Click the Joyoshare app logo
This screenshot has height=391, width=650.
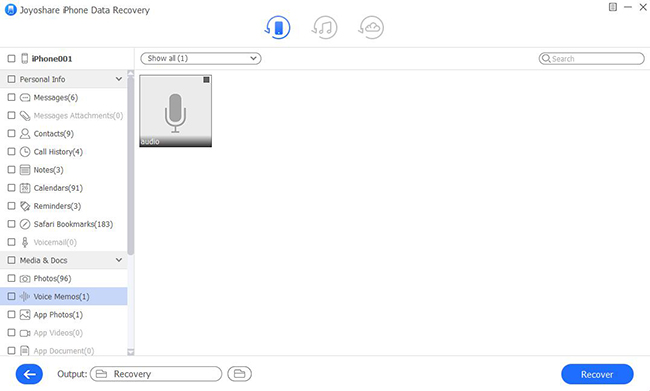(10, 10)
